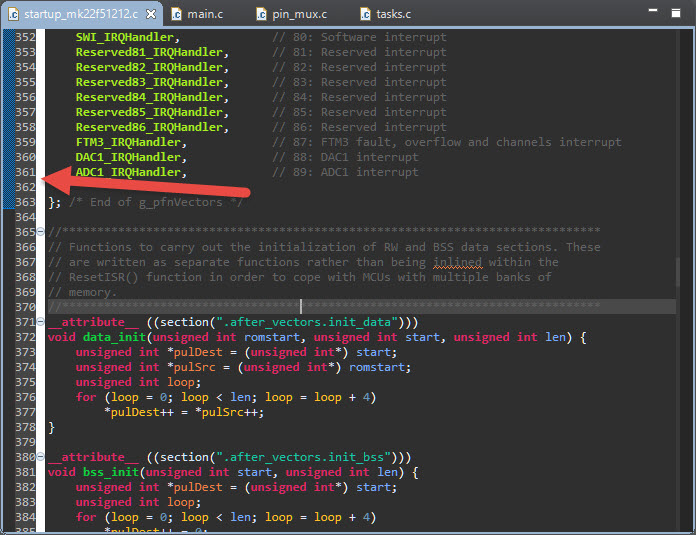Screen dimensions: 696x535
Task: Maximize the editor area
Action: (x=677, y=13)
